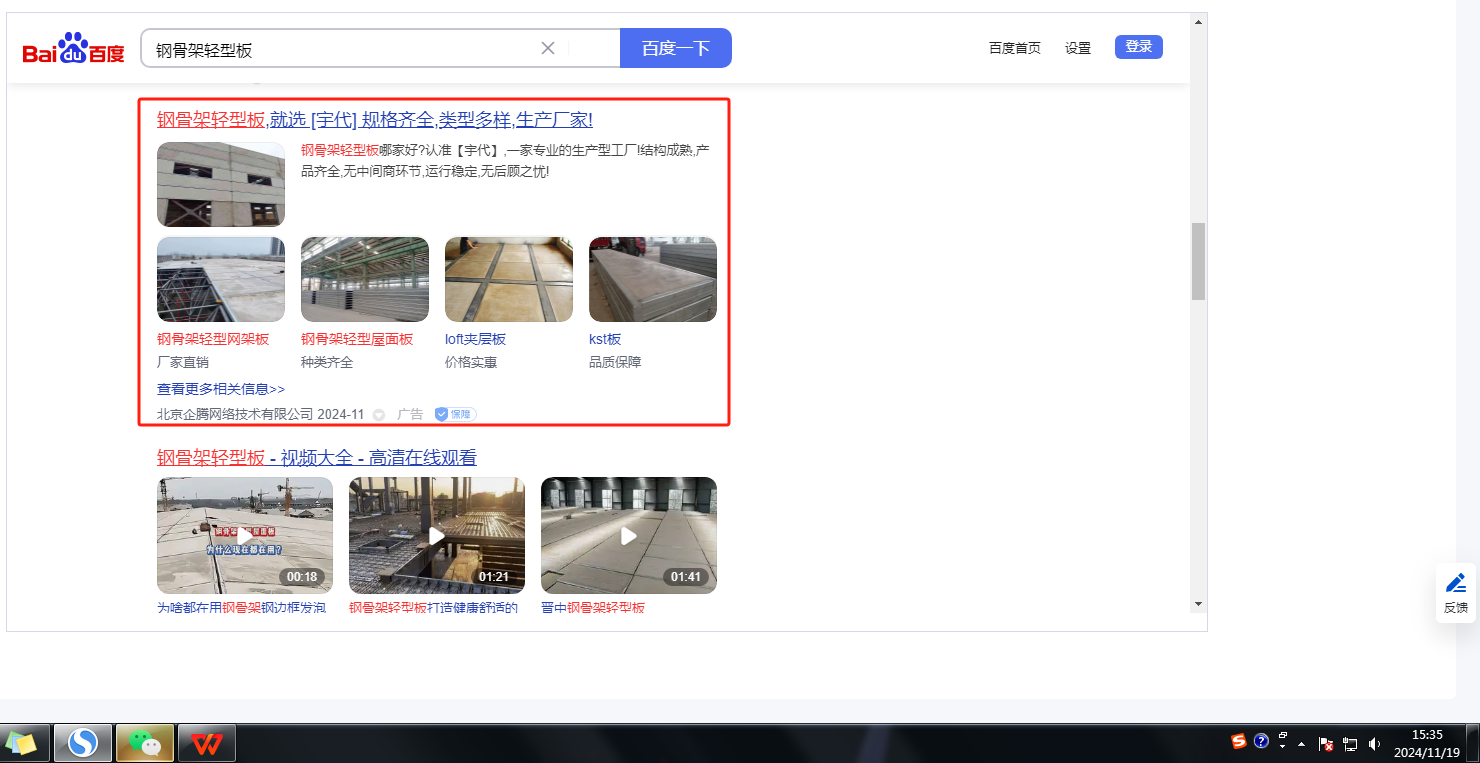
Task: Click the 品质保障 caption
Action: [x=615, y=362]
